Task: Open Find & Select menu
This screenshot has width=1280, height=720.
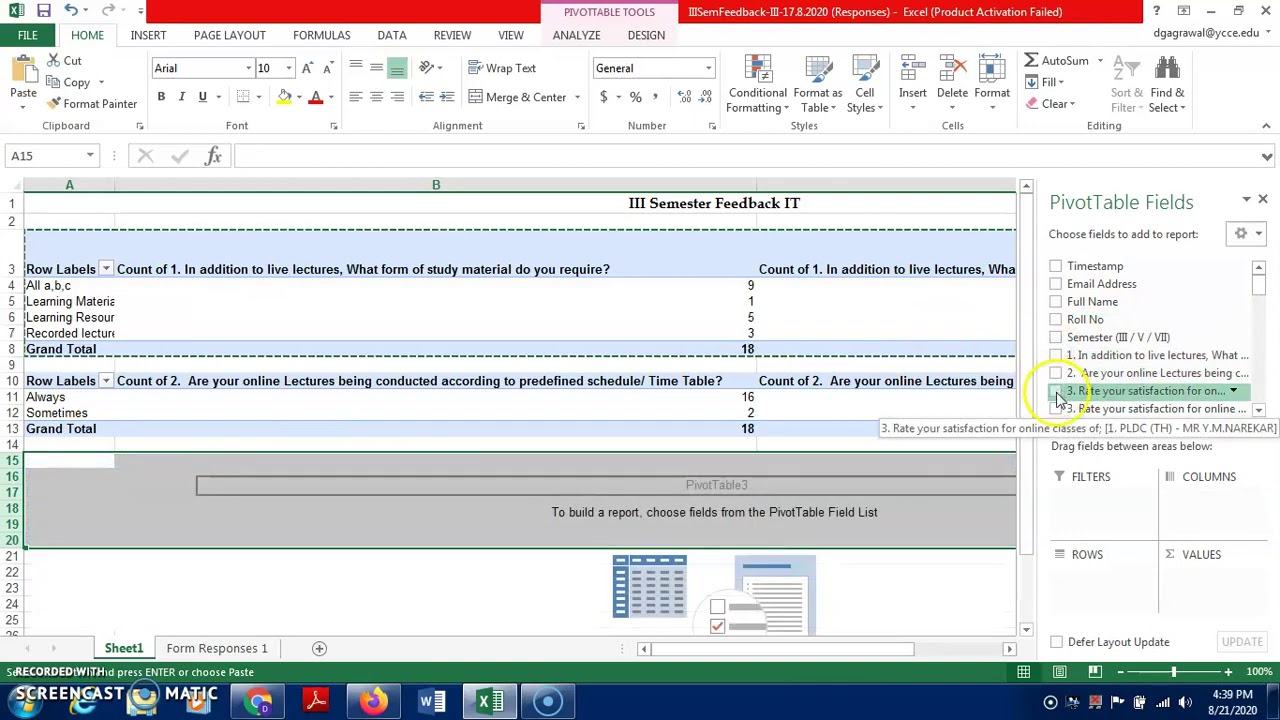Action: pos(1167,85)
